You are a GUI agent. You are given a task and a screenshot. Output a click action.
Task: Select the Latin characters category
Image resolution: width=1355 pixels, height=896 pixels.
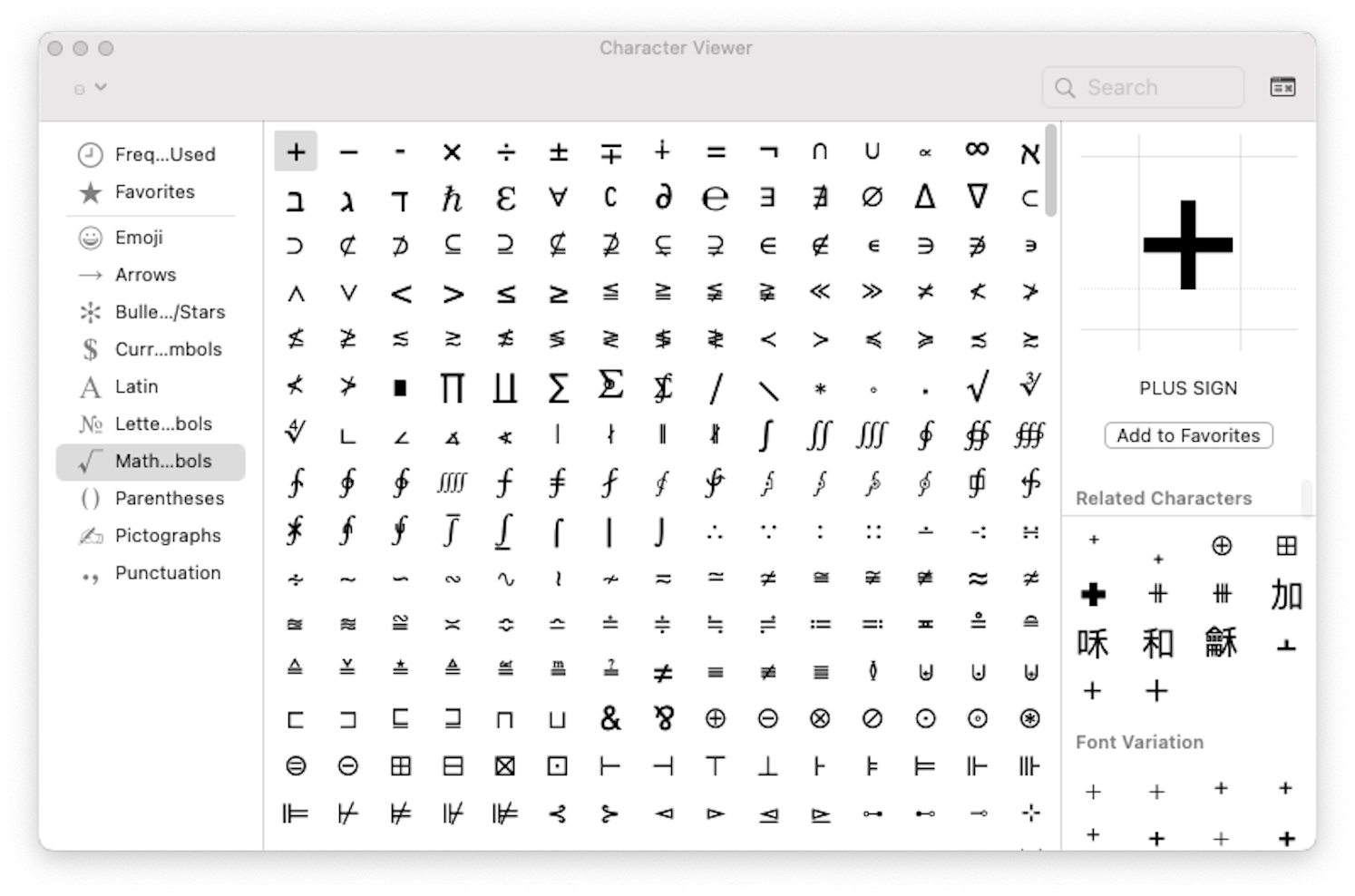coord(137,386)
